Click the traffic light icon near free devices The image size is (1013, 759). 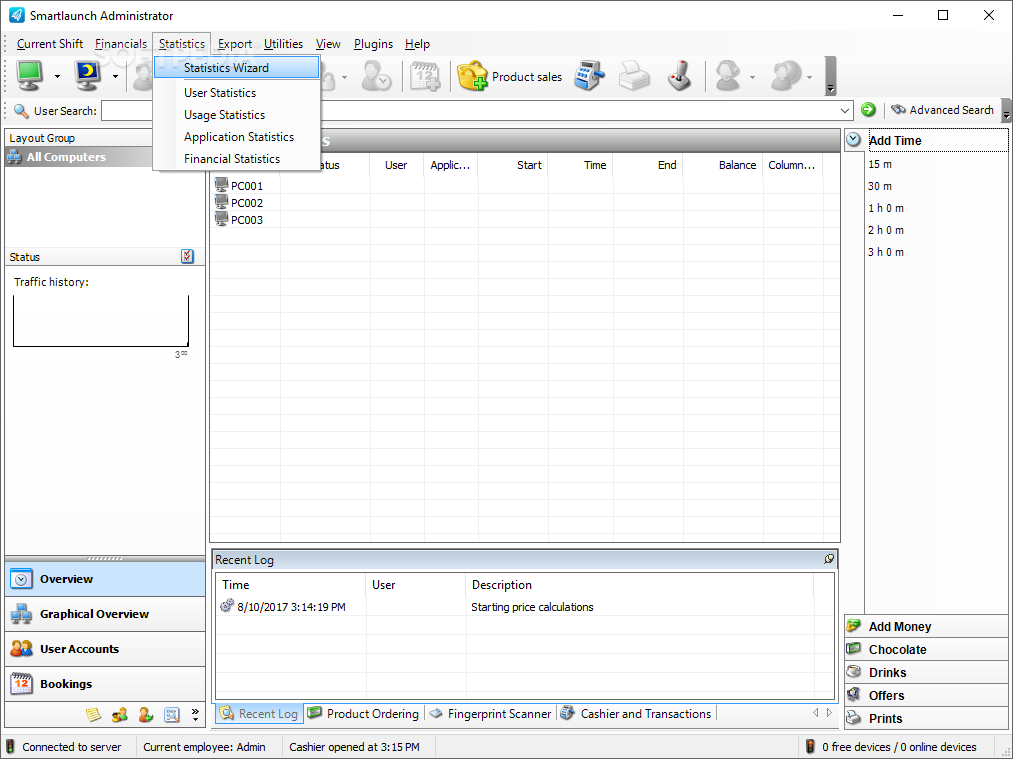[810, 747]
